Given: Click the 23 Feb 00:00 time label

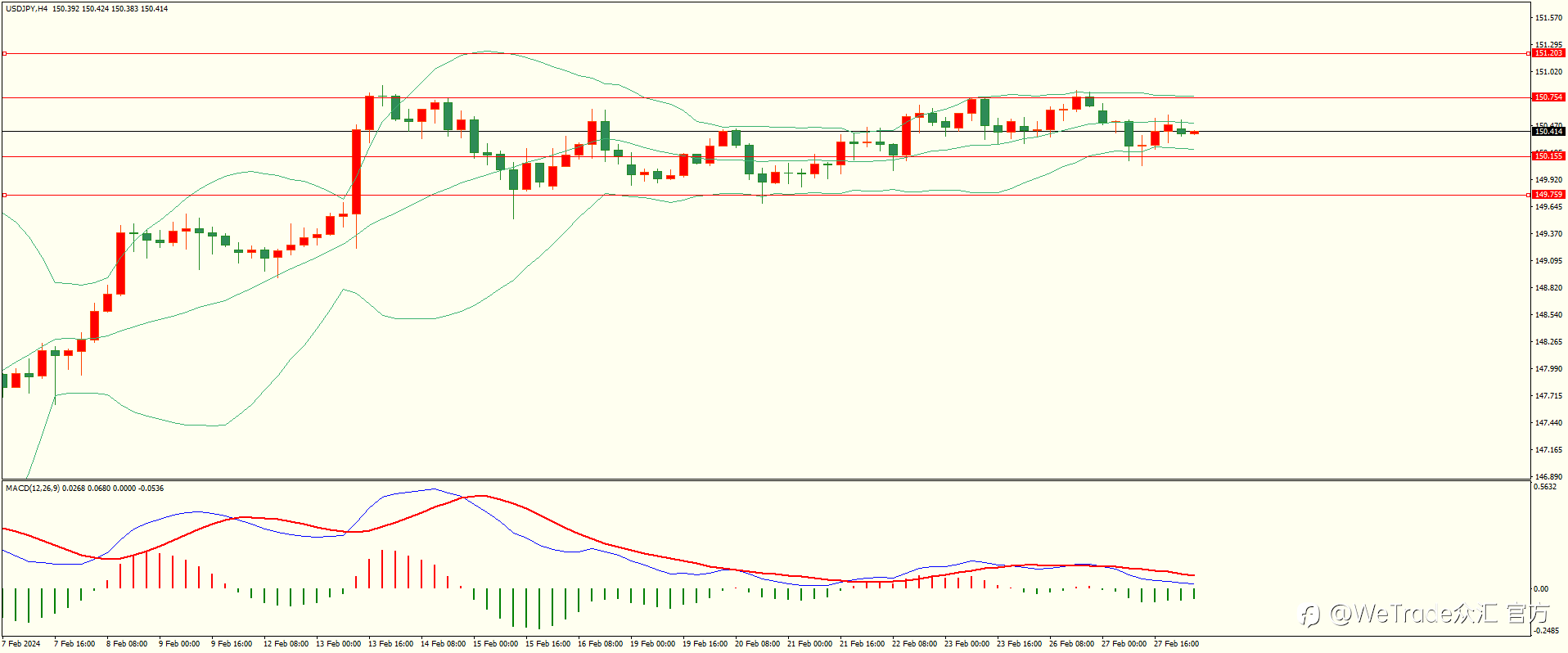Looking at the screenshot, I should tap(966, 644).
